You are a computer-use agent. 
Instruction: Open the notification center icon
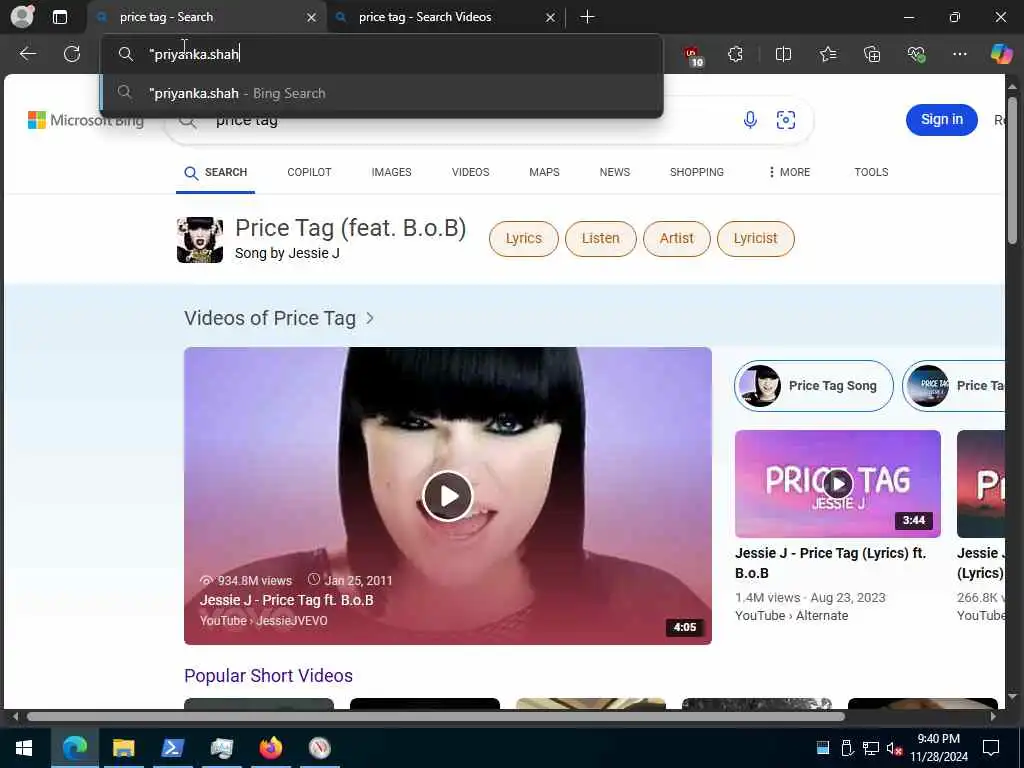coord(991,748)
